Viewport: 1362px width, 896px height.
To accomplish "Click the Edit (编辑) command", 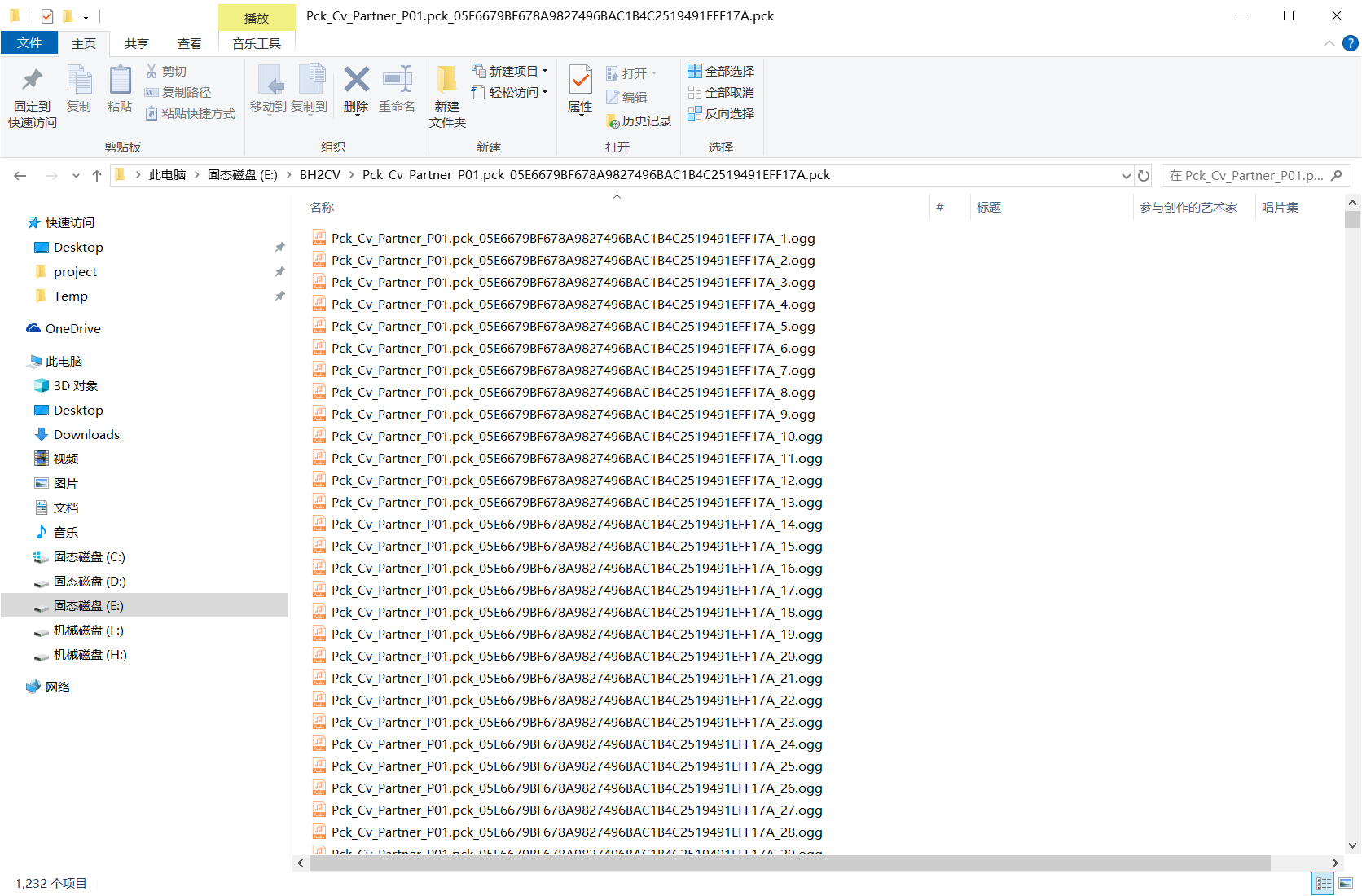I will pos(626,97).
